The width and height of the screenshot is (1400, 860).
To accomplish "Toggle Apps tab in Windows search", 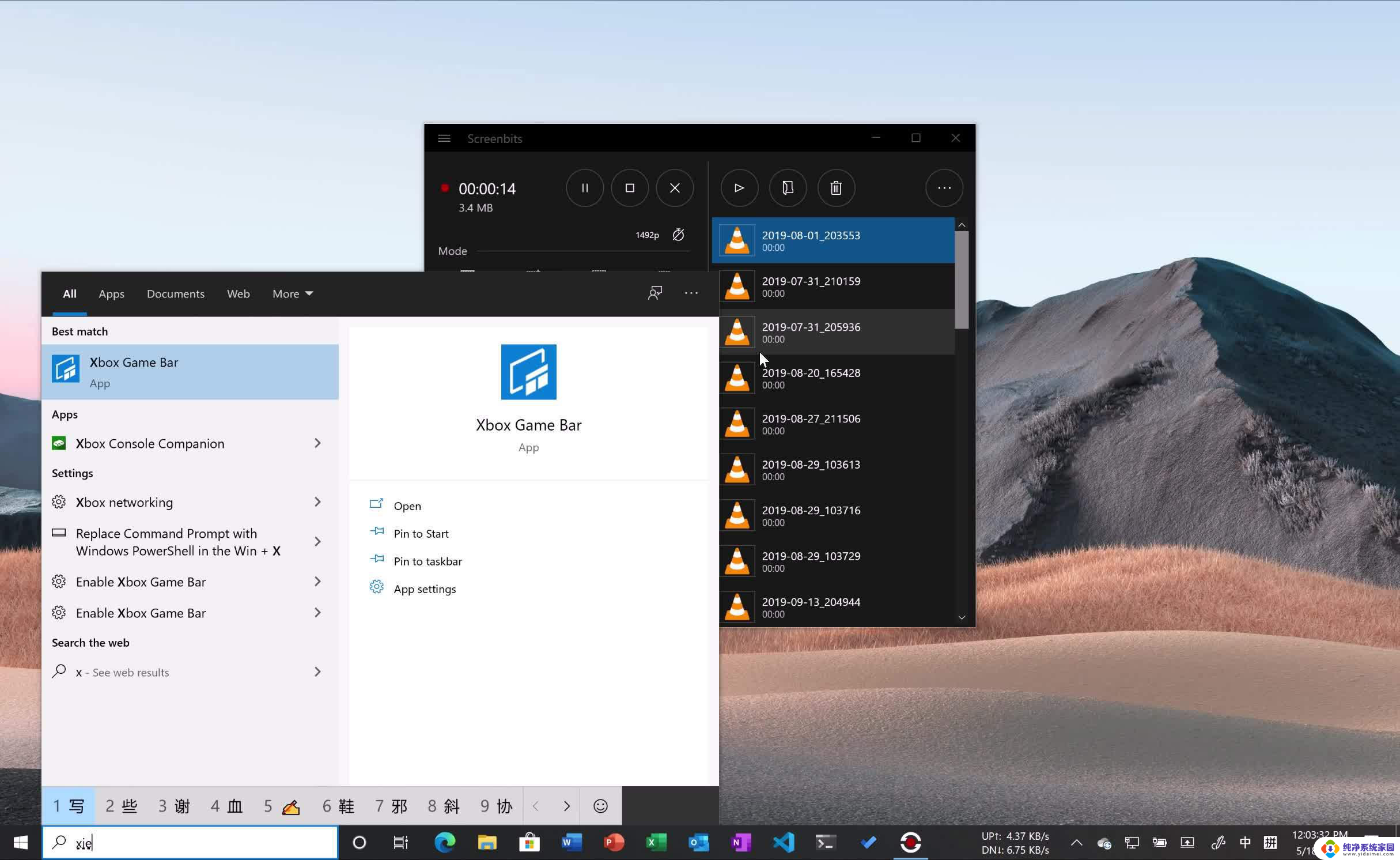I will pyautogui.click(x=111, y=293).
